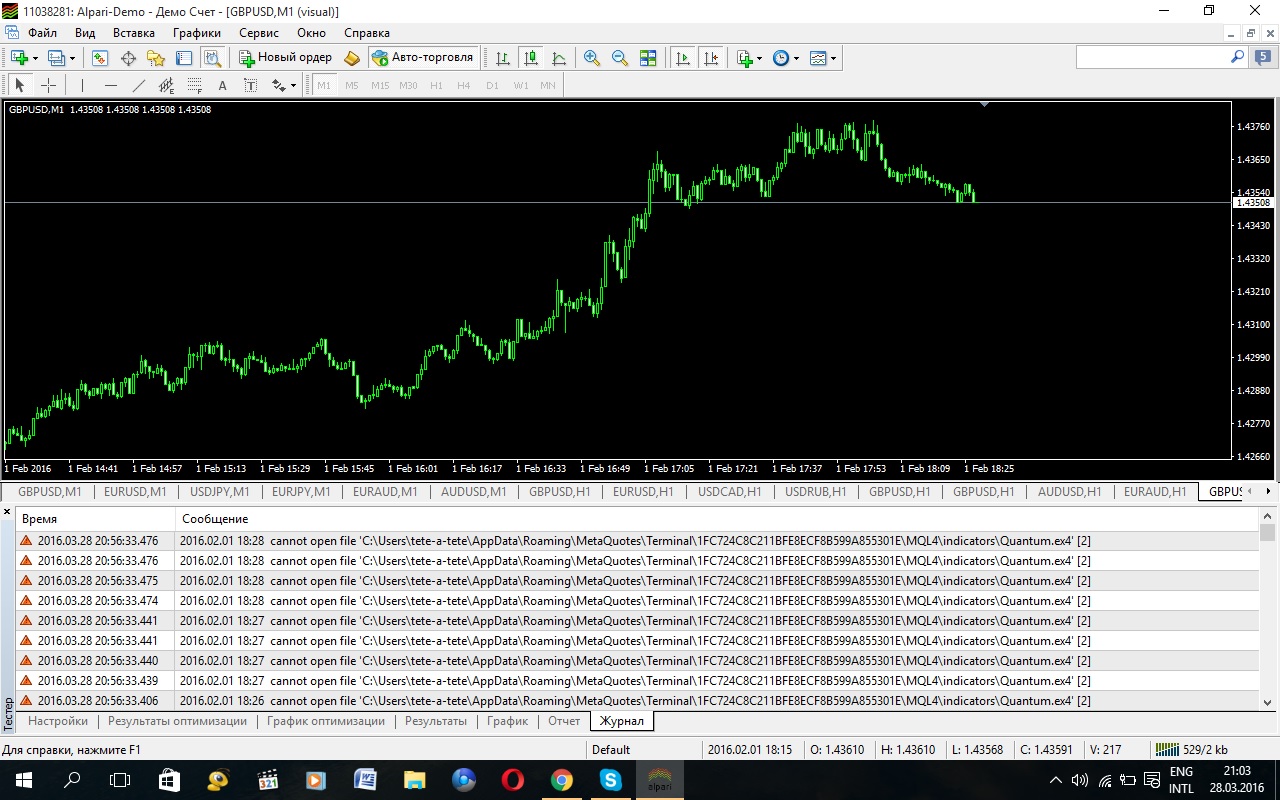Select the M15 timeframe button
Viewport: 1280px width, 800px height.
[x=380, y=85]
